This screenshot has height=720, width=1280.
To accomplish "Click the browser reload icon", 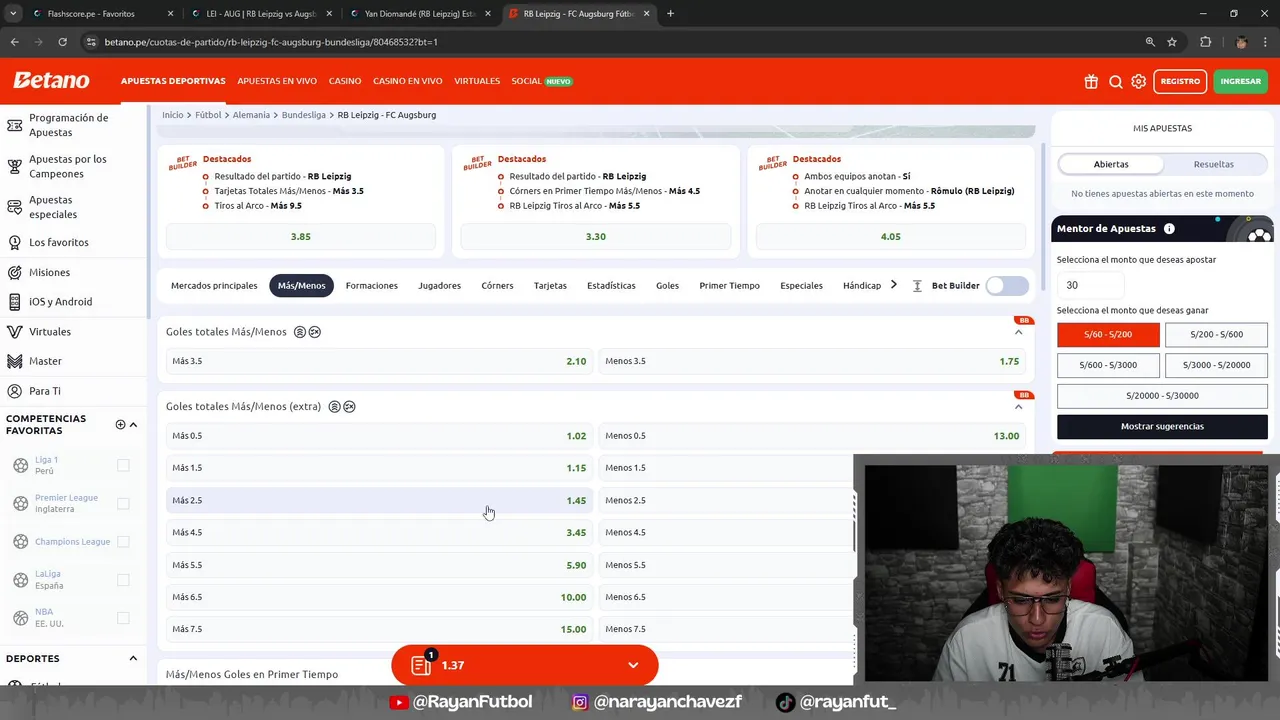I will (x=62, y=42).
